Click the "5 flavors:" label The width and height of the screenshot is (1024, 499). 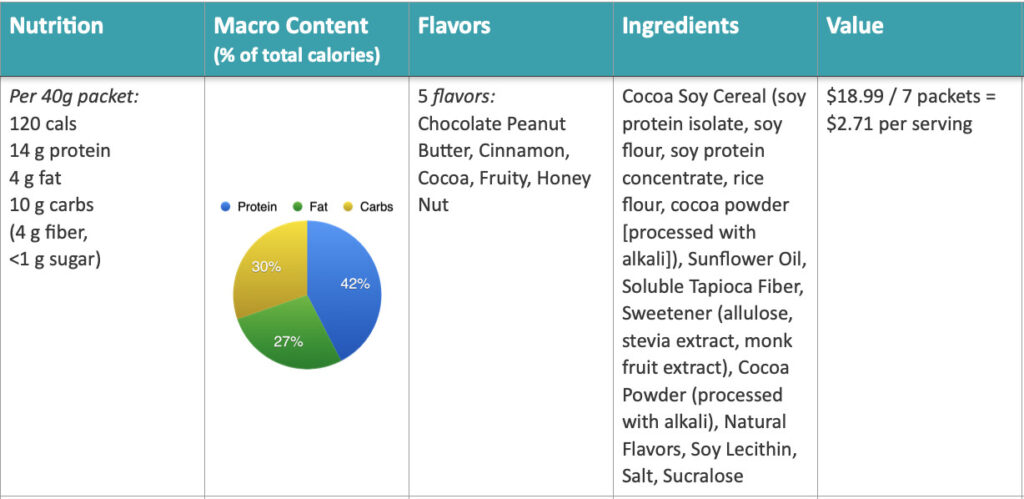coord(457,97)
